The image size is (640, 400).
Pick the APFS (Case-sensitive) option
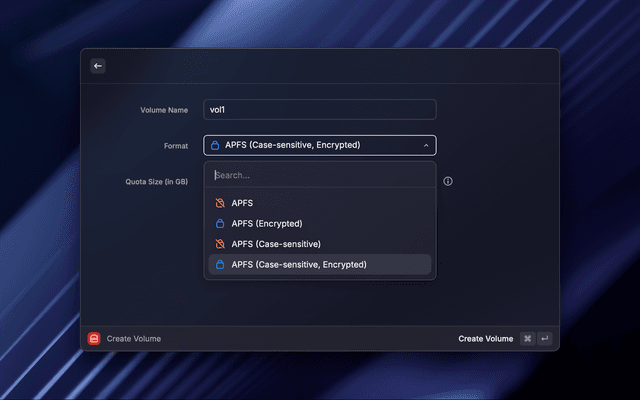coord(275,244)
